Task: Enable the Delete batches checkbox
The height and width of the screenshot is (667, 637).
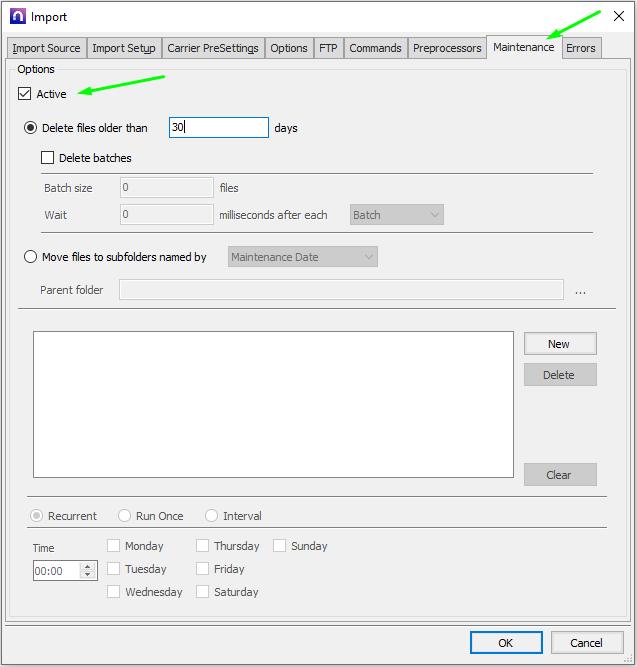Action: 47,158
